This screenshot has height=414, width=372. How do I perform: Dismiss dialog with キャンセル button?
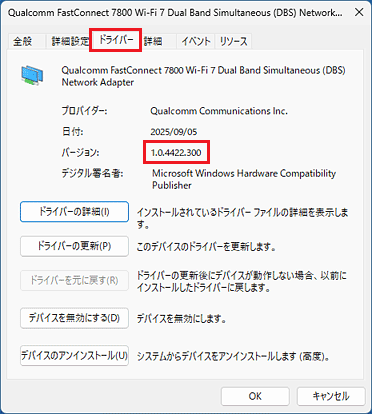click(331, 396)
